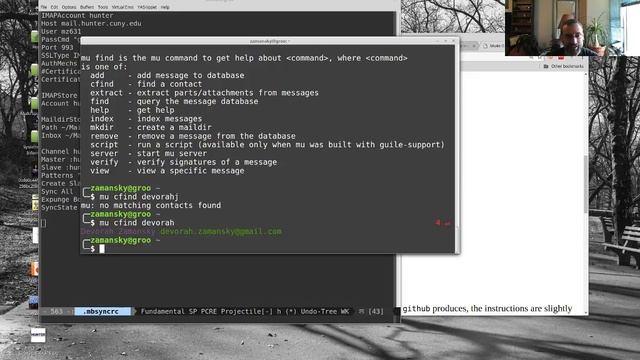This screenshot has width=640, height=360.
Task: Click 'Sync All' line in Emacs buffer
Action: click(57, 191)
